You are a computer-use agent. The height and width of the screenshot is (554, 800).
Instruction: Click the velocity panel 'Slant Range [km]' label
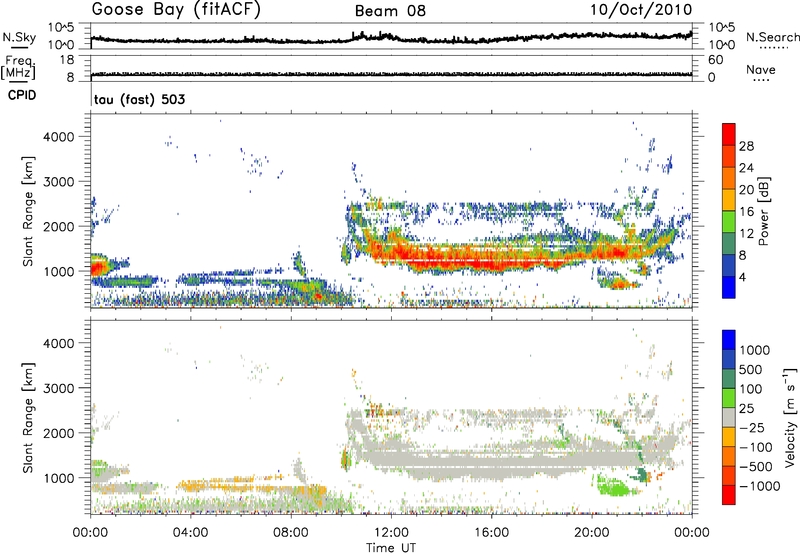point(28,417)
